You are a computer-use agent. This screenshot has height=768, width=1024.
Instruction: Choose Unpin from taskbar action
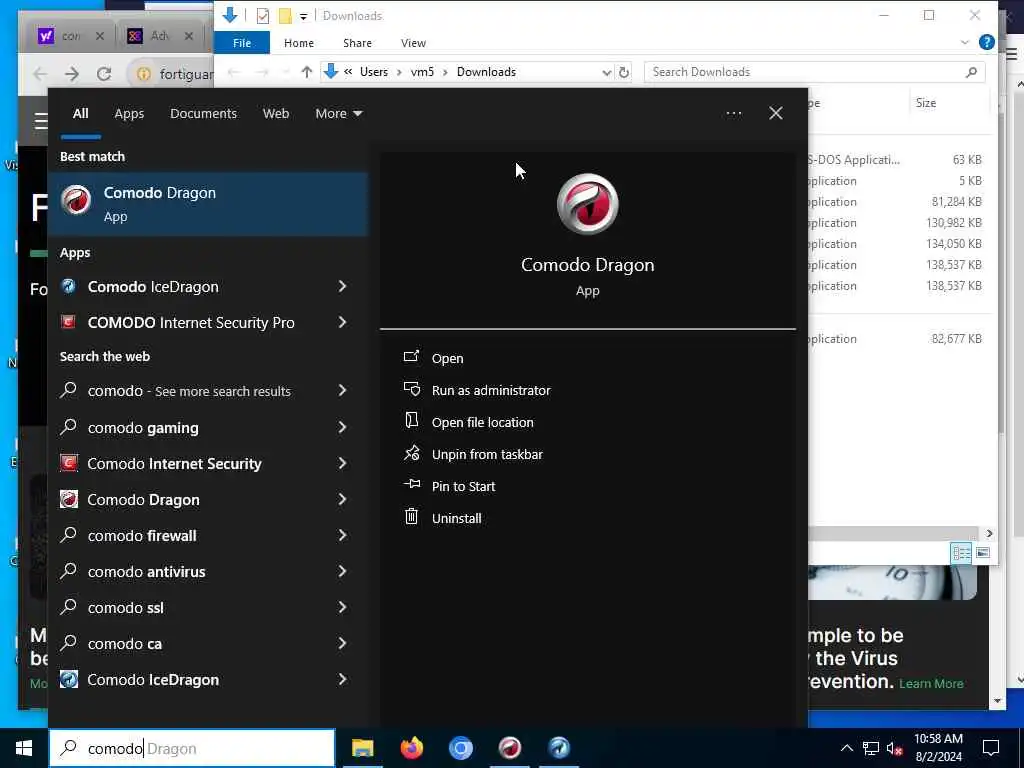(487, 454)
